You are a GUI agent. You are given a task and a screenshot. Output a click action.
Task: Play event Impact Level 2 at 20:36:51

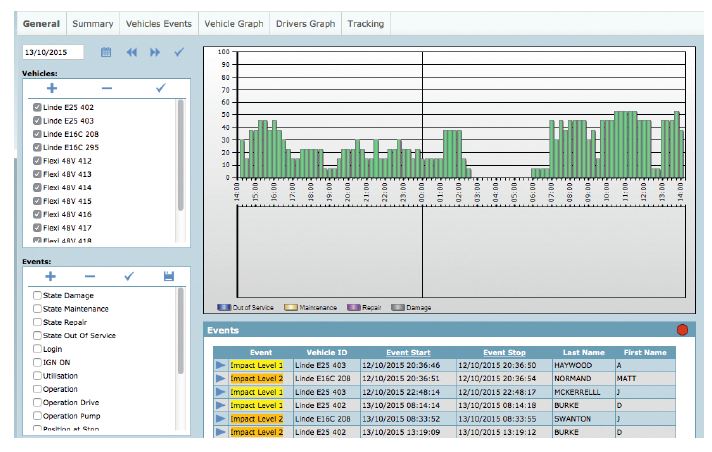click(221, 378)
